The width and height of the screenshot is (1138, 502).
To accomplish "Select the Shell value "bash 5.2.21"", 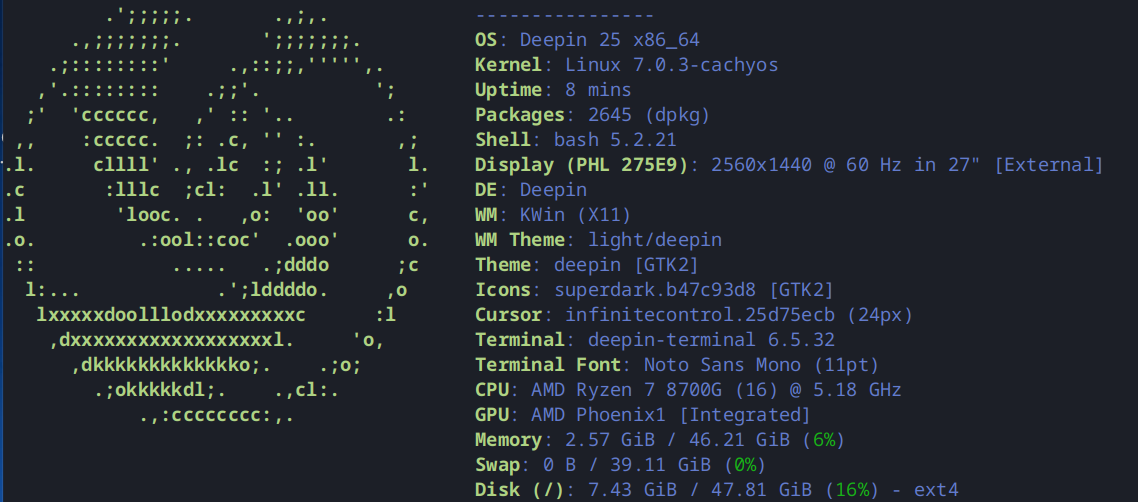I will pos(615,140).
